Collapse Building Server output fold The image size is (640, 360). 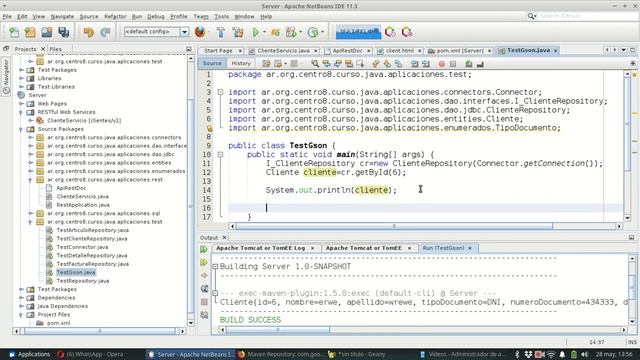(x=216, y=267)
